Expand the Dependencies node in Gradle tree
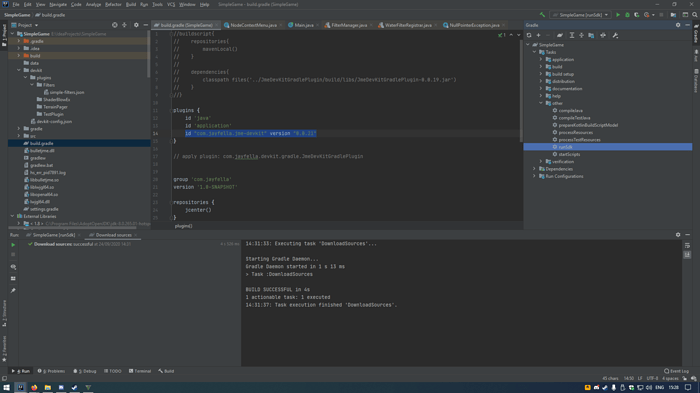Screen dimensions: 700x393 point(534,169)
